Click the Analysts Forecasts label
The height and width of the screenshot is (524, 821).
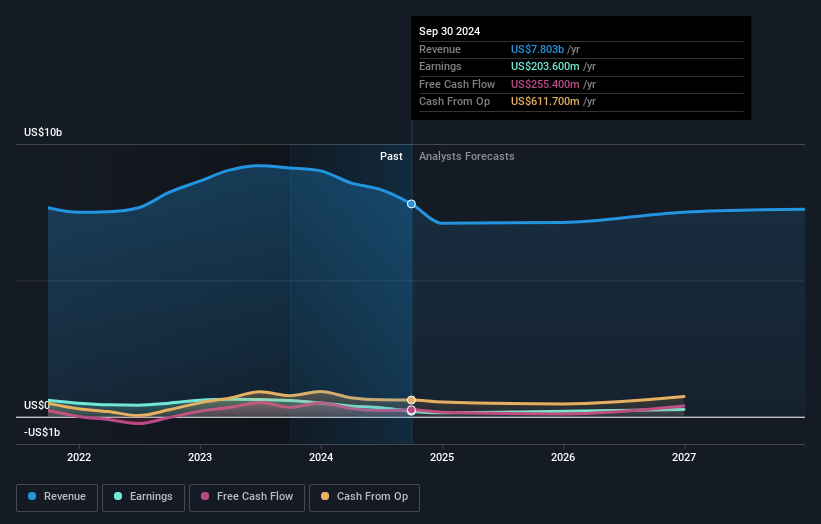[x=467, y=157]
